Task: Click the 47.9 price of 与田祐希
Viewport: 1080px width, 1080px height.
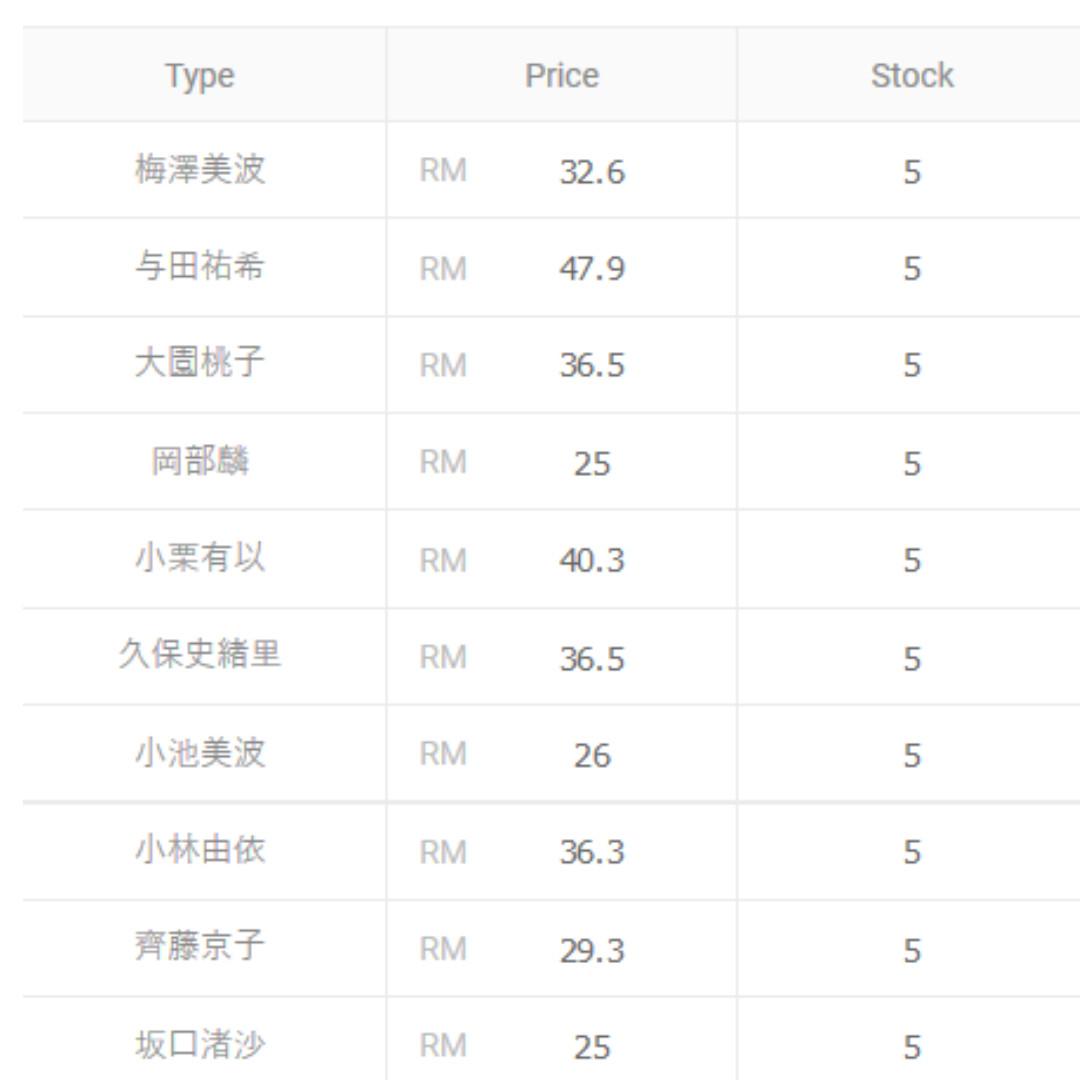Action: [591, 269]
